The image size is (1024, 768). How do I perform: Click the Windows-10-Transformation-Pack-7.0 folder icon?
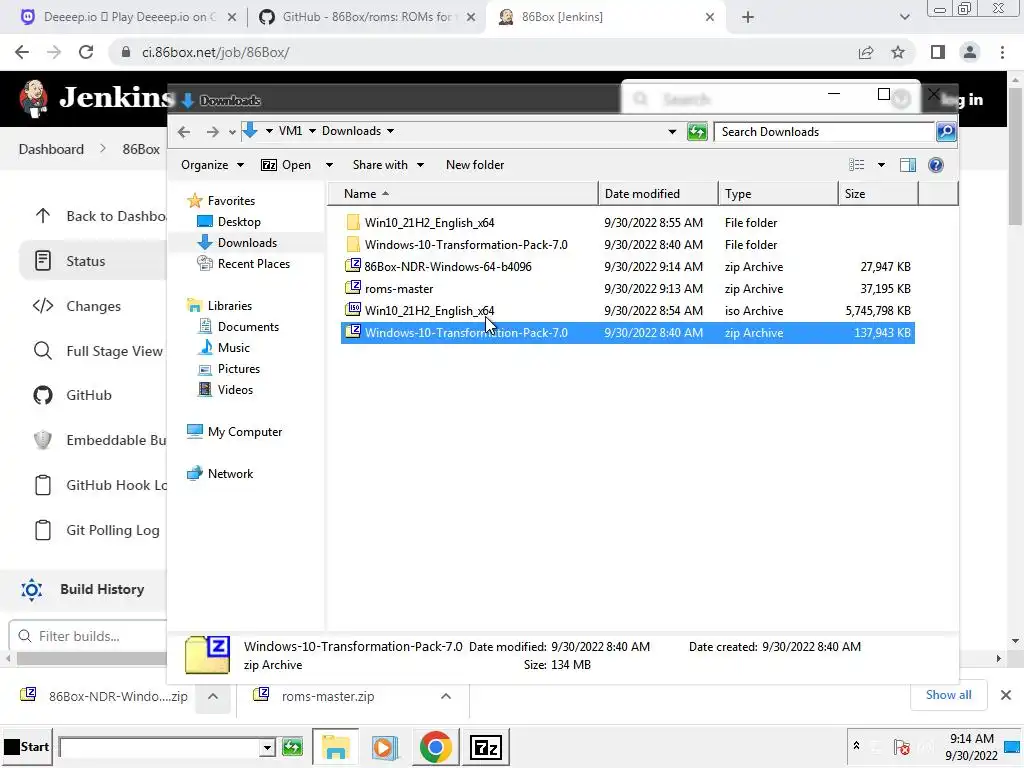(353, 244)
